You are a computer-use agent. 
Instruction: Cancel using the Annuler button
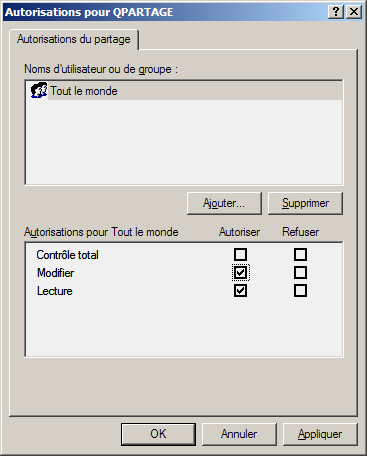(x=239, y=434)
